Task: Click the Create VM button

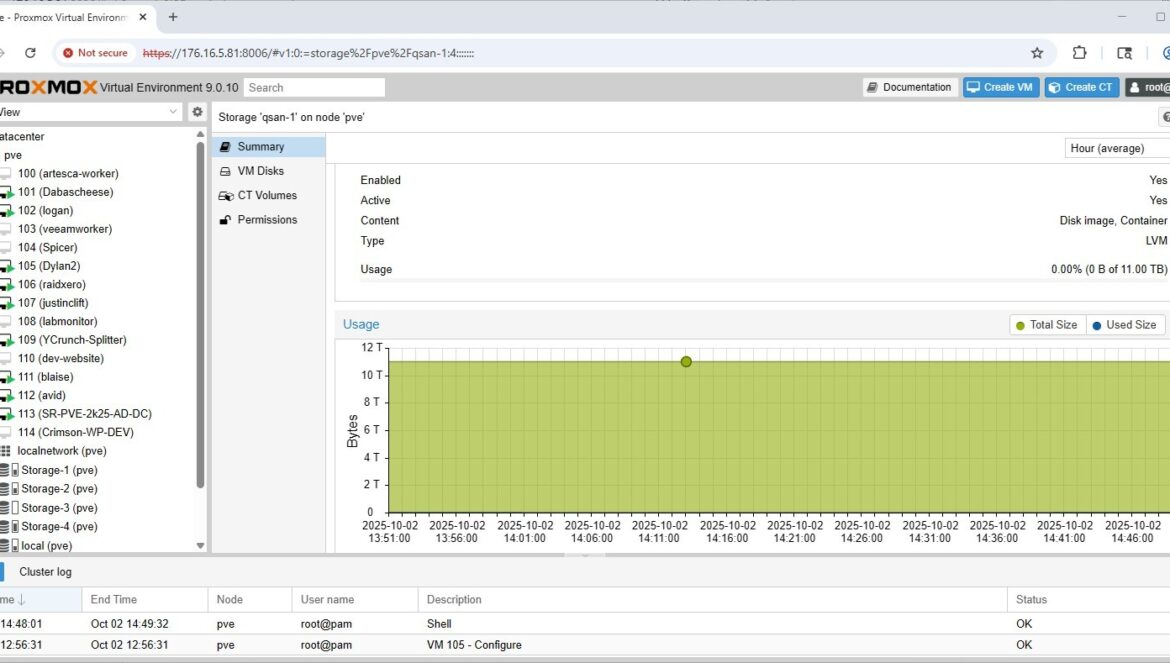Action: pyautogui.click(x=1000, y=87)
